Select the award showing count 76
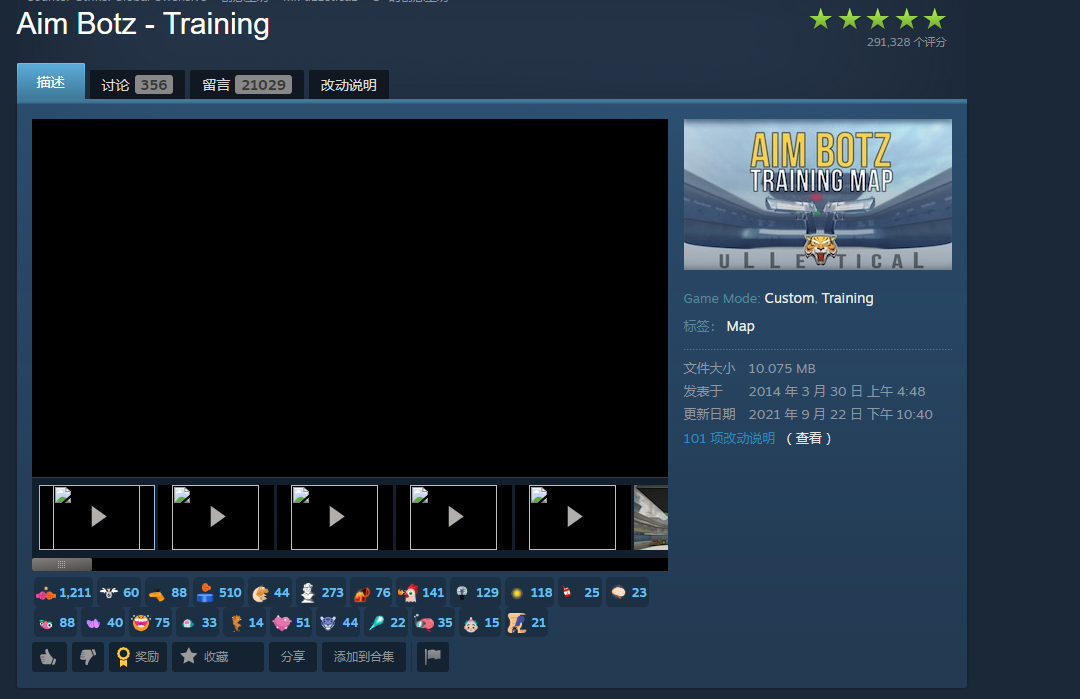 (371, 592)
